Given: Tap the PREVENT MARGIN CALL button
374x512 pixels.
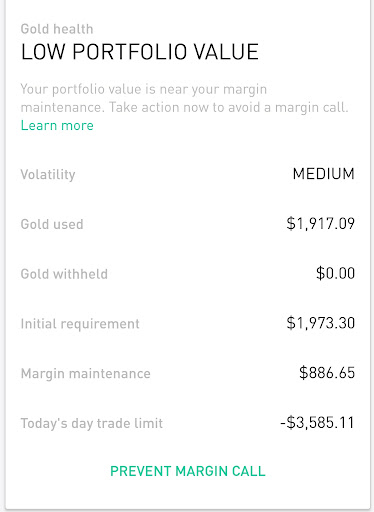Looking at the screenshot, I should 188,471.
